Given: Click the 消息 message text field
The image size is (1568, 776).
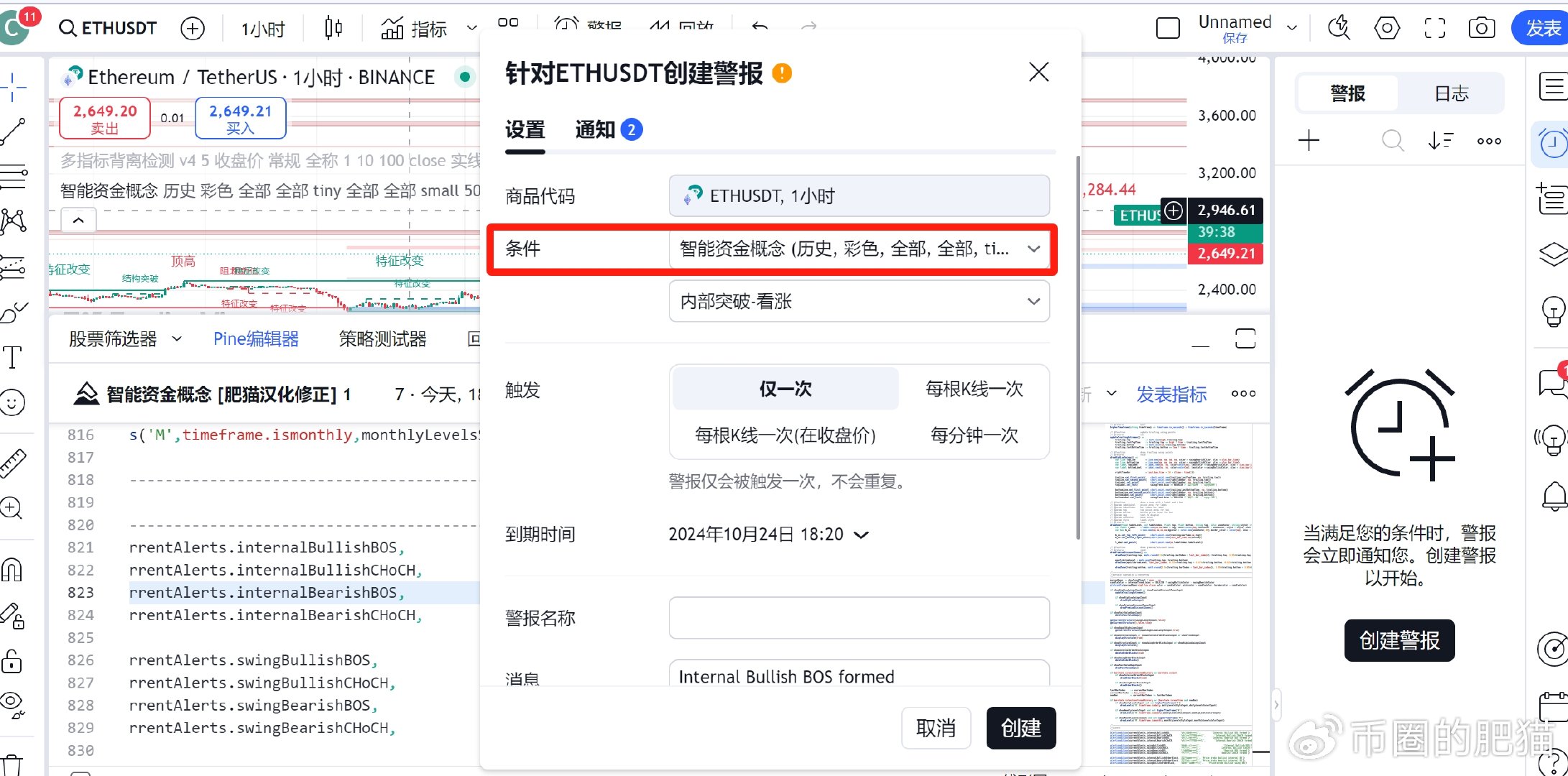Looking at the screenshot, I should pyautogui.click(x=859, y=674).
